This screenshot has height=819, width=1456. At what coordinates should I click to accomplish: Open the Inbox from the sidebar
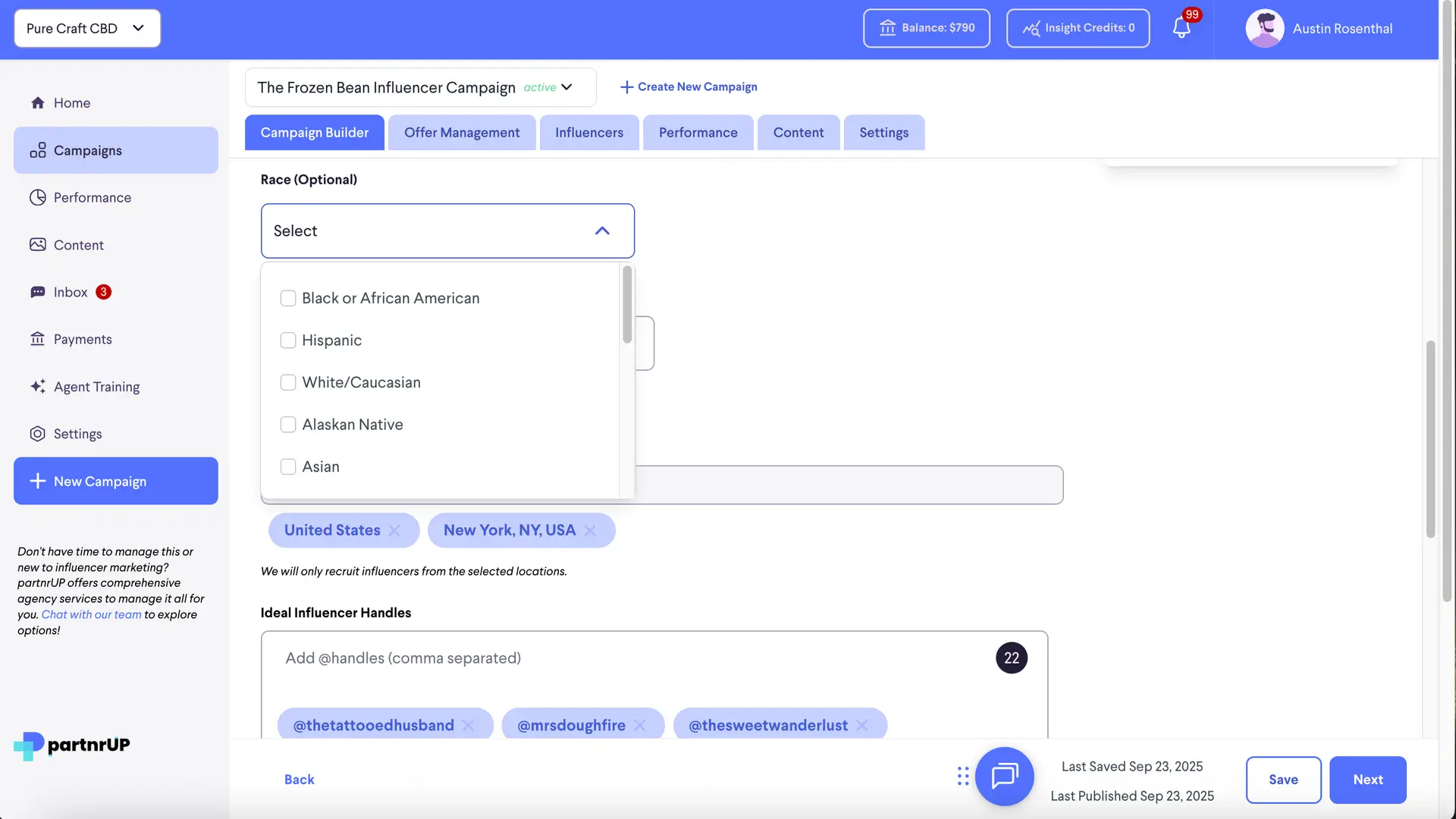71,292
